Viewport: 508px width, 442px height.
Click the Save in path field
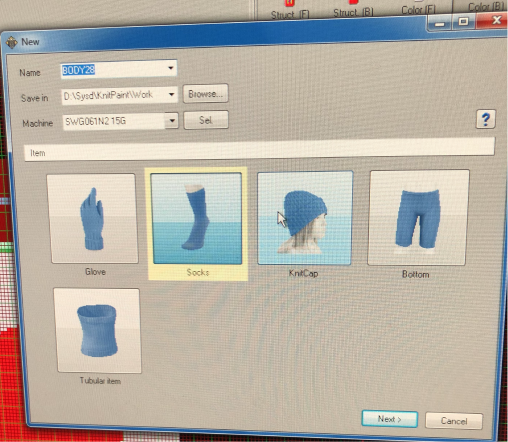(114, 95)
